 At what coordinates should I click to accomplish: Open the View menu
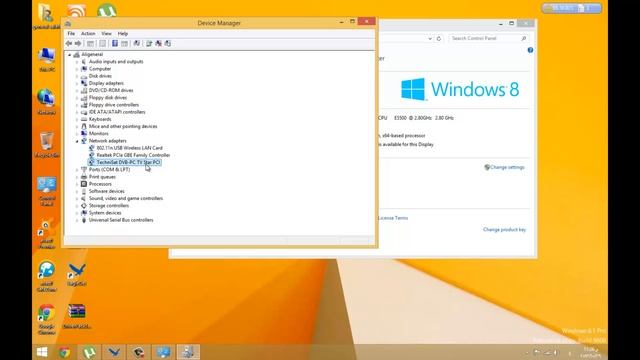click(106, 33)
